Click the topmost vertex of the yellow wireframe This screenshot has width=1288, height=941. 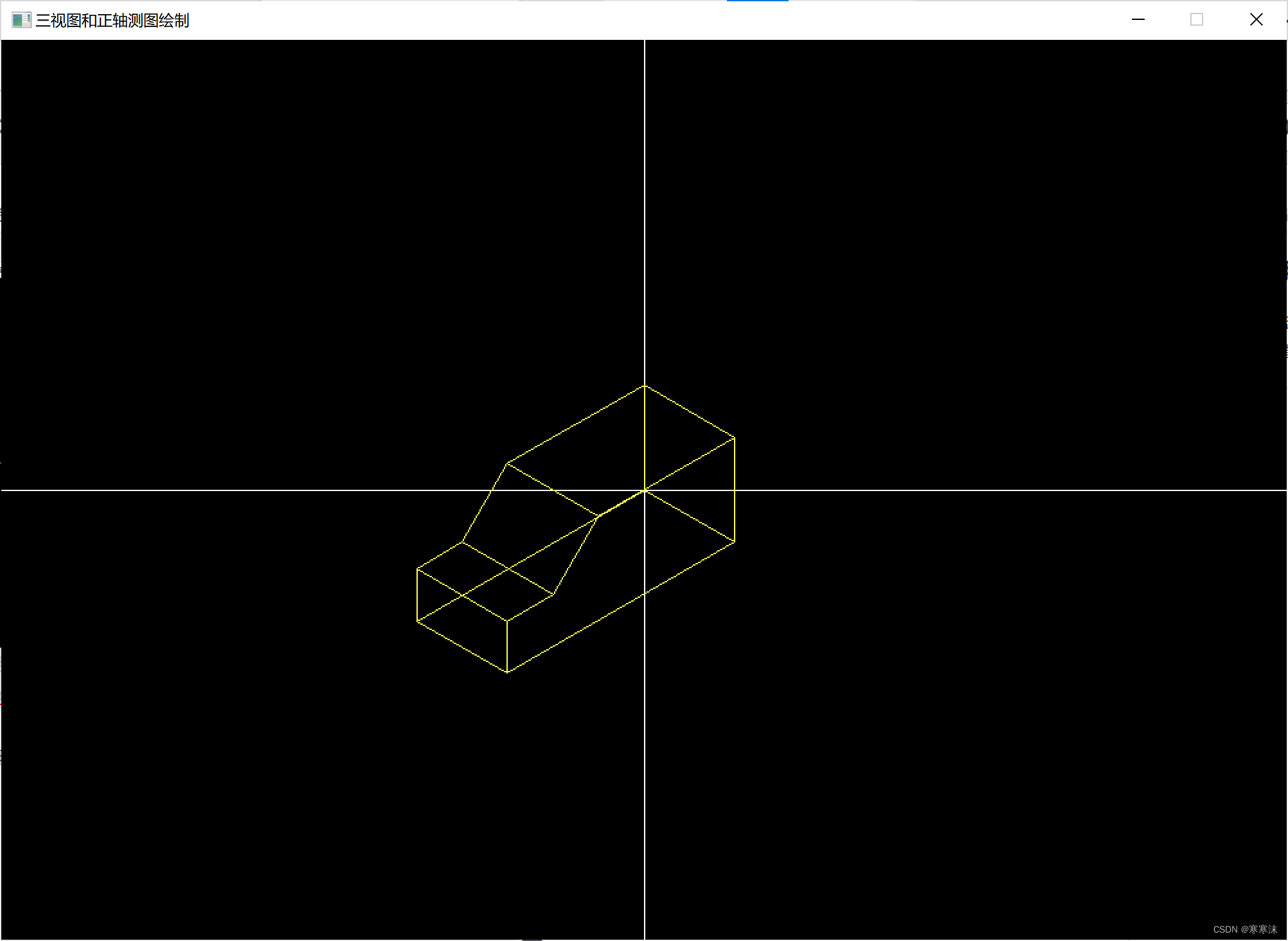645,386
